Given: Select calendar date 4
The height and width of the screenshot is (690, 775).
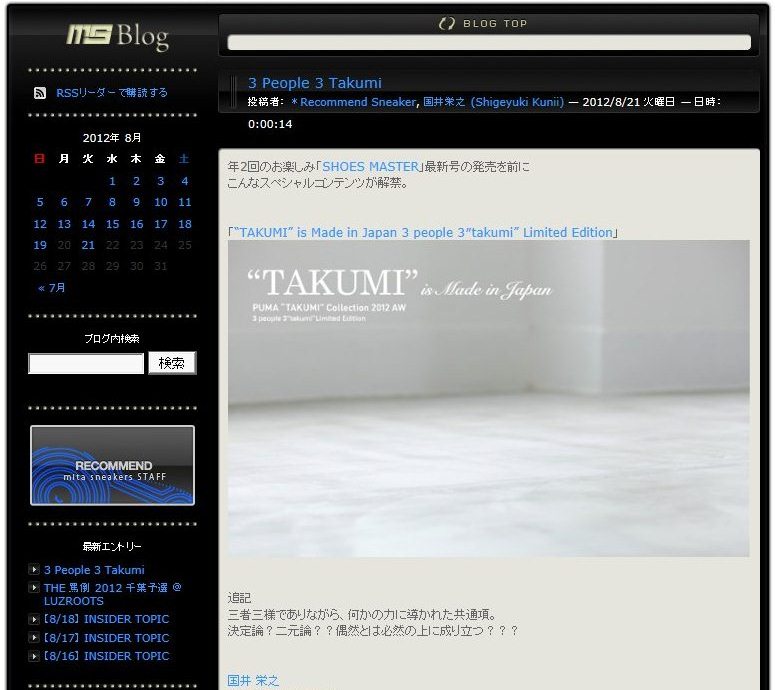Looking at the screenshot, I should 184,181.
